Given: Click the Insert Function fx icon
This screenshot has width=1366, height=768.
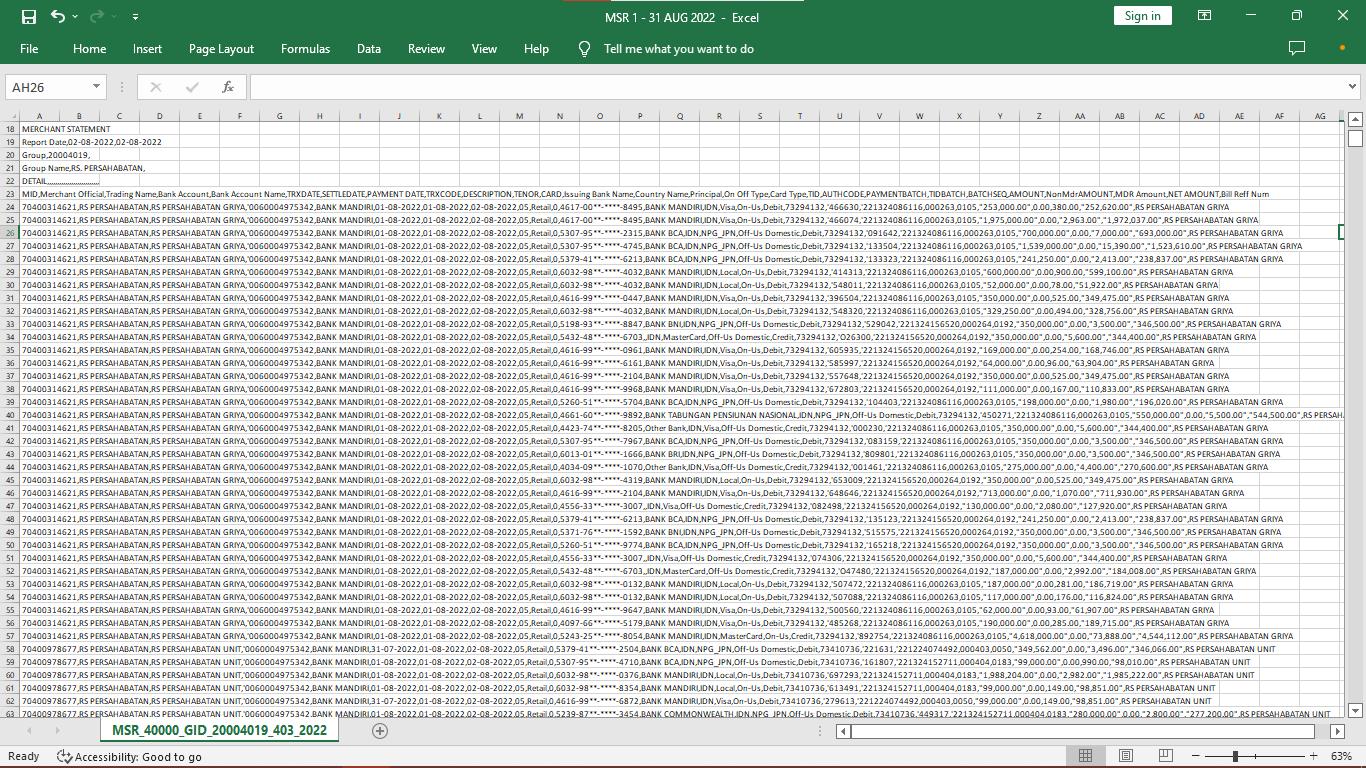Looking at the screenshot, I should (x=228, y=87).
